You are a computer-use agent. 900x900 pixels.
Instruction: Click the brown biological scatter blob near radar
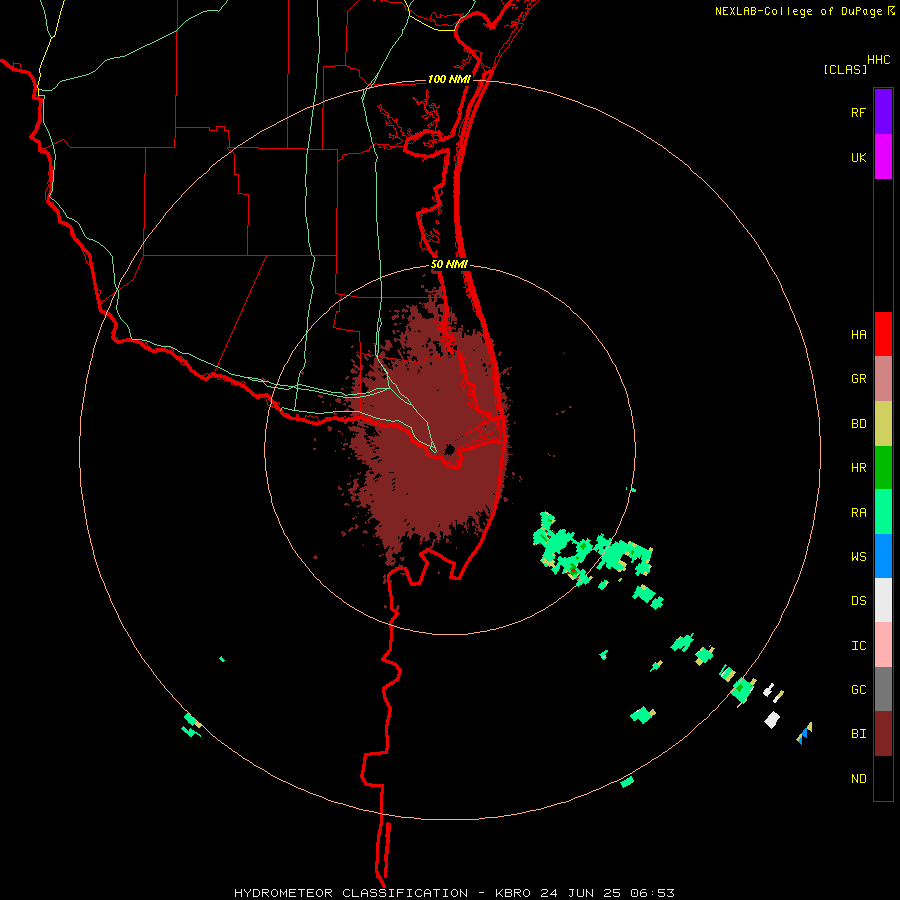[x=430, y=436]
